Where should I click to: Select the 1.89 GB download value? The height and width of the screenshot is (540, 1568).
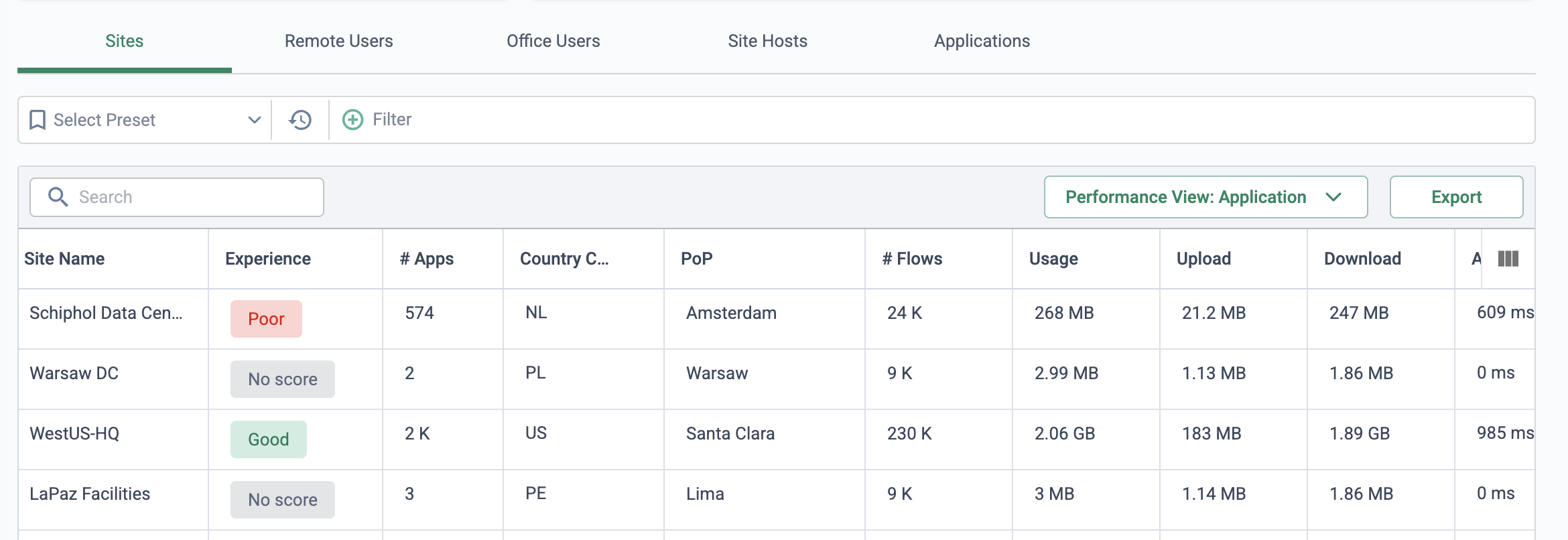1360,433
